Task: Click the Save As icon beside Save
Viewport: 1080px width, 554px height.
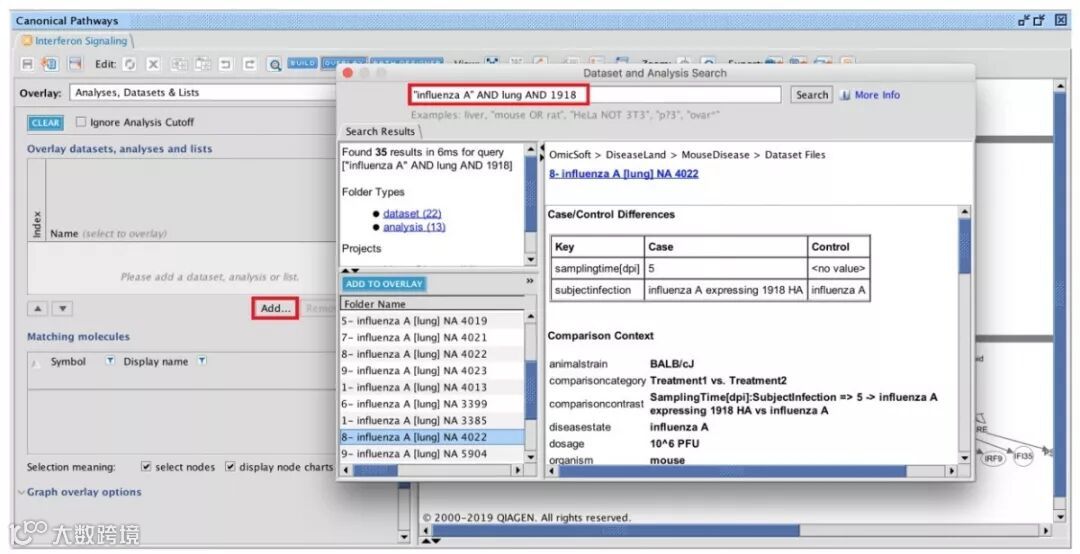Action: click(50, 64)
